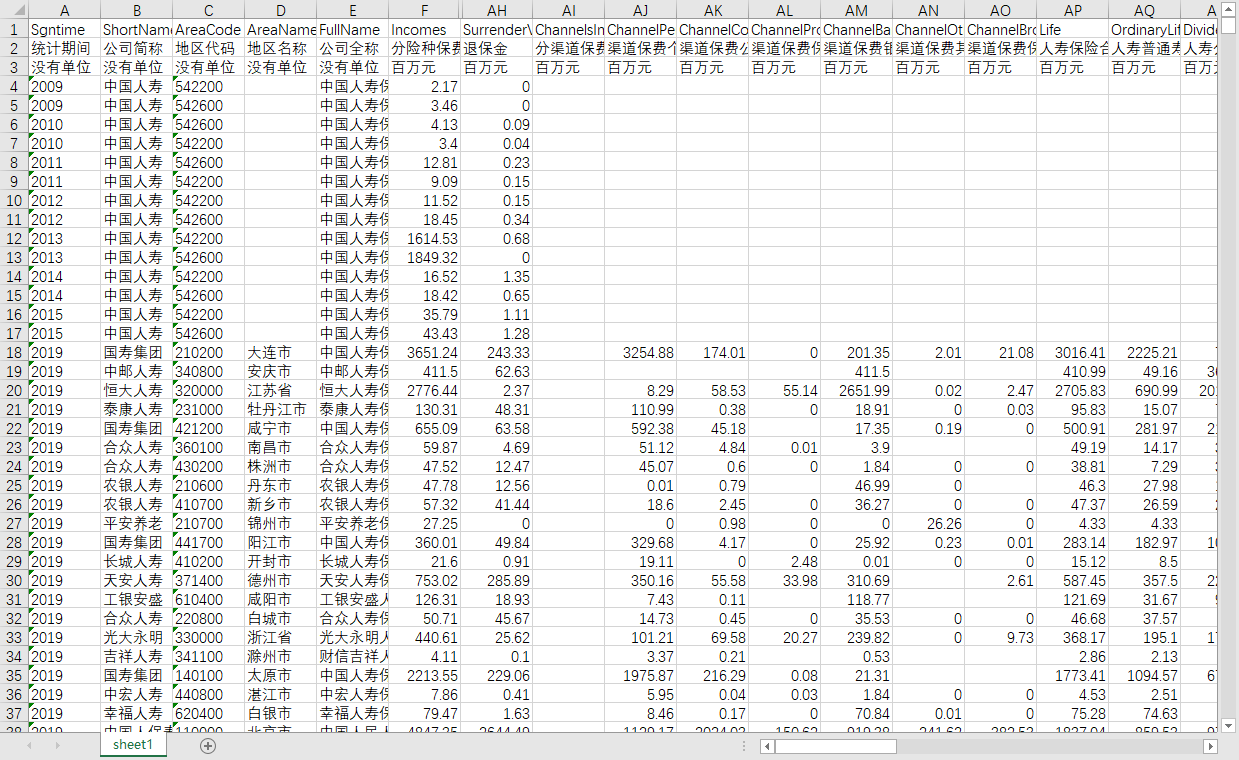The height and width of the screenshot is (760, 1239).
Task: Select the '统计期间' cell
Action: (x=65, y=48)
